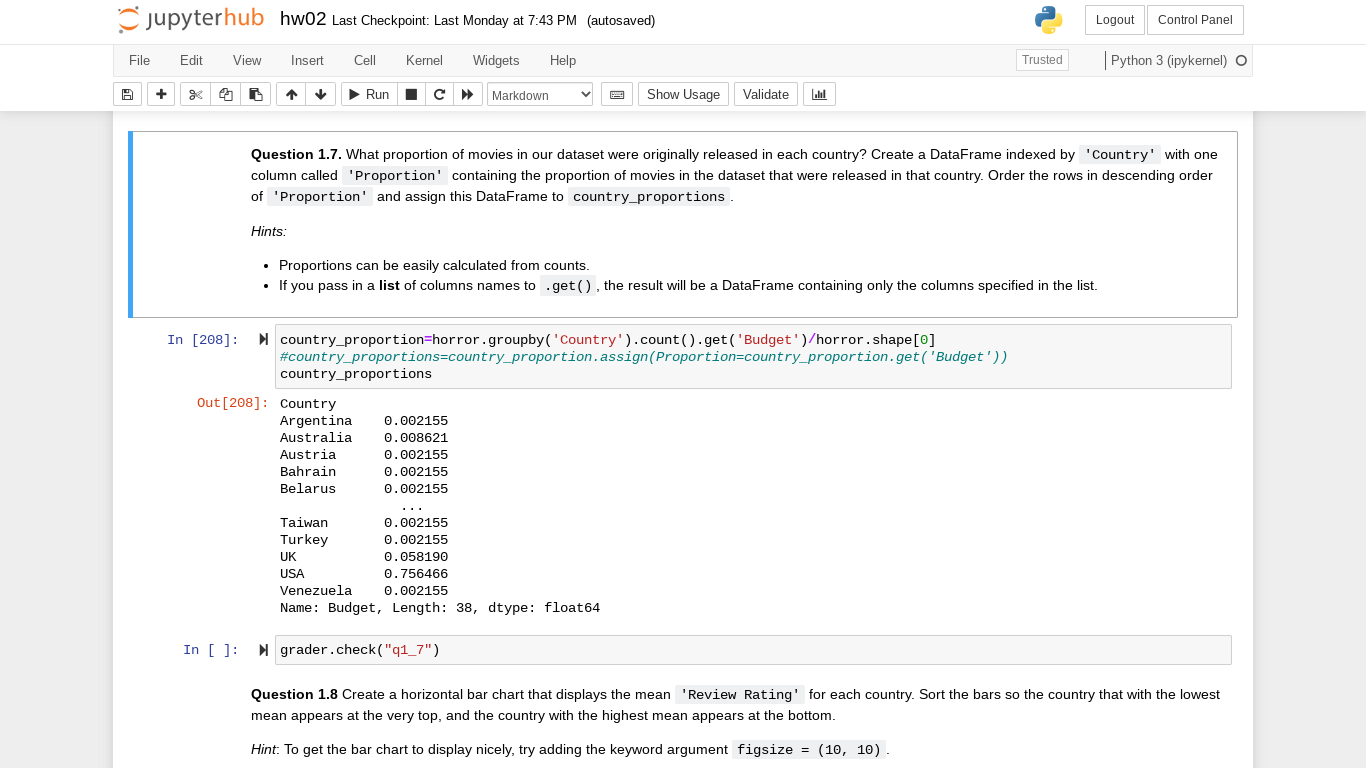Run cell In [208] with side run icon
The width and height of the screenshot is (1366, 768).
(263, 339)
